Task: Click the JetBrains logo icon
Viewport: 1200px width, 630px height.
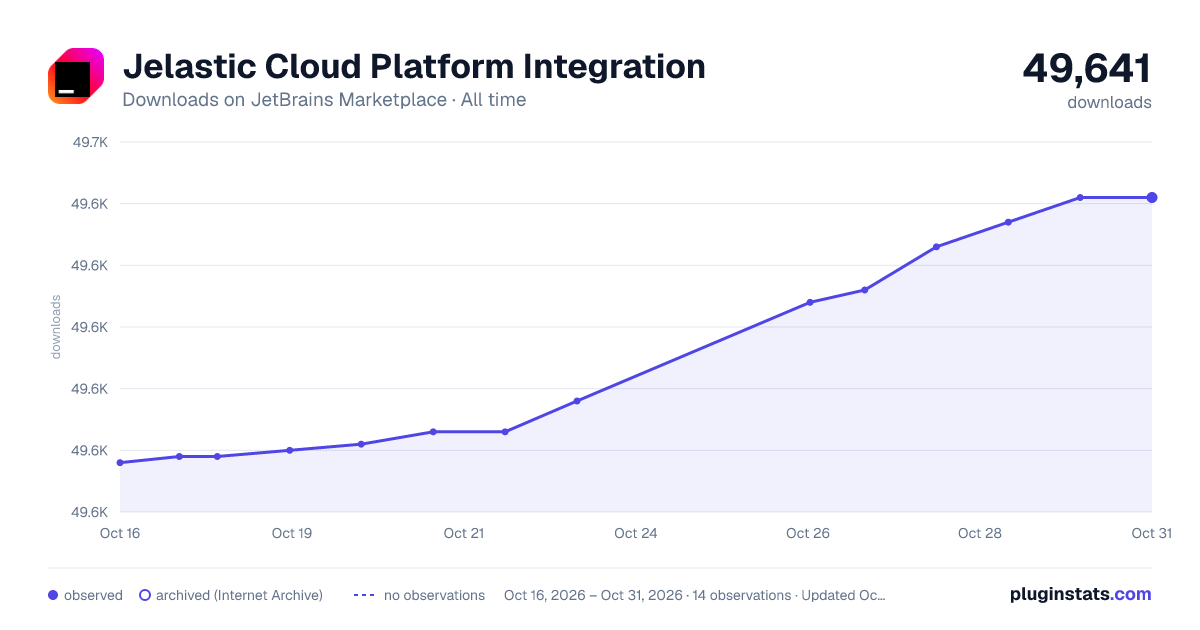Action: (76, 76)
